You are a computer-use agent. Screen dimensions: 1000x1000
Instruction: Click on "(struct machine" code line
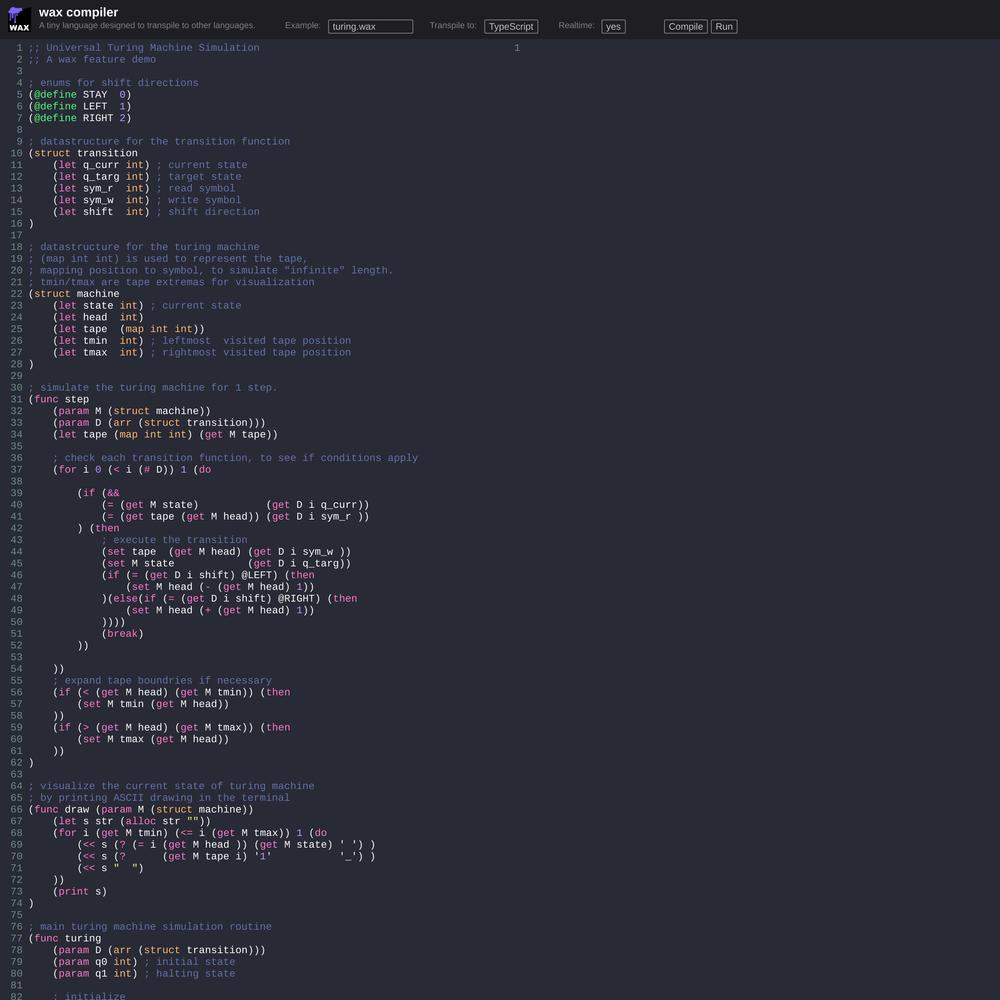pyautogui.click(x=74, y=294)
